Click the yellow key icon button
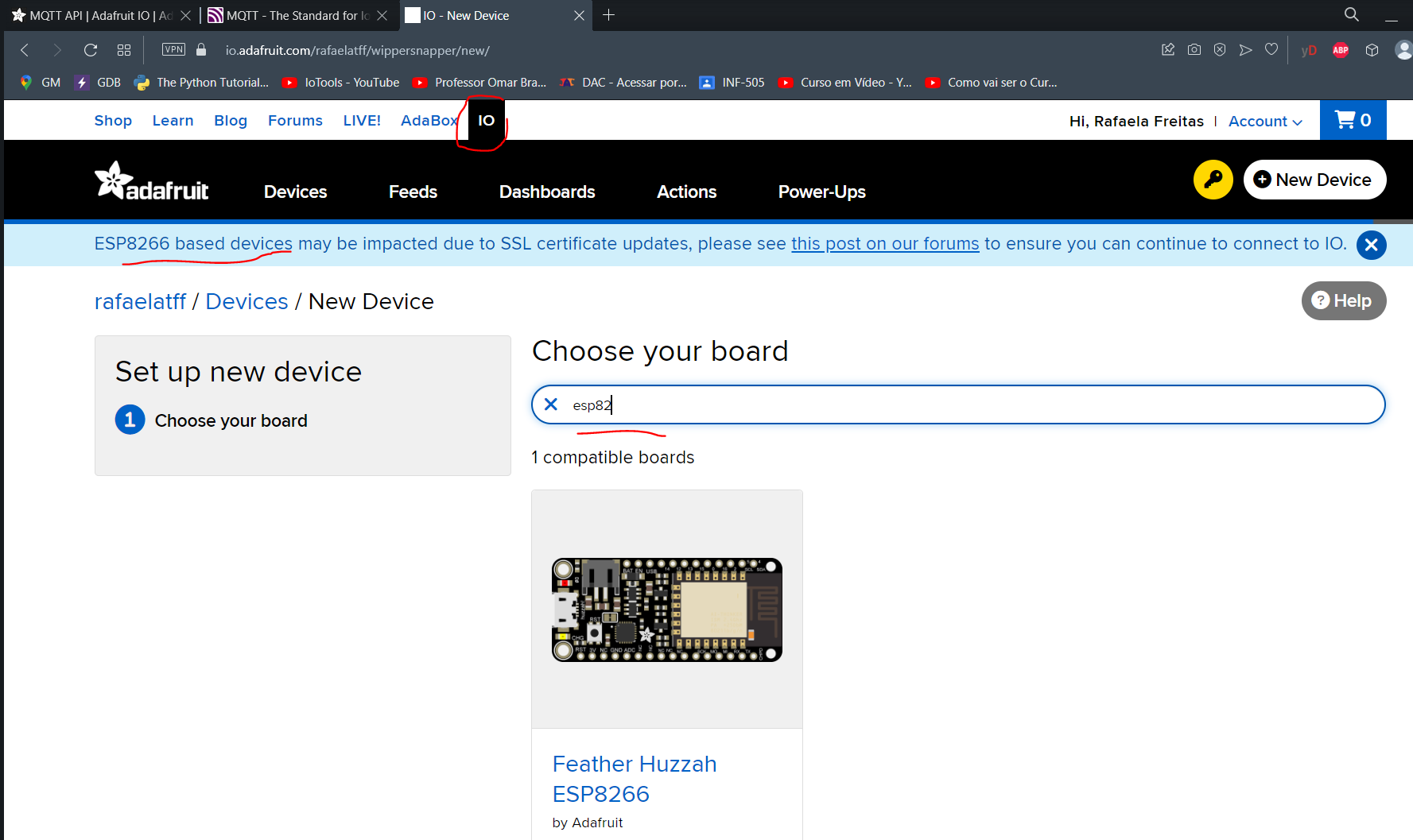 (x=1213, y=180)
